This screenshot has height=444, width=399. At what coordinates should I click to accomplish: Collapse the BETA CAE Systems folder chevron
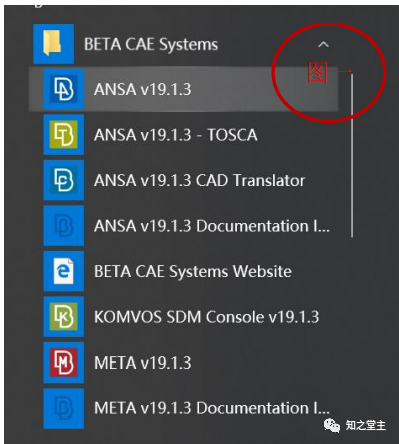pyautogui.click(x=323, y=44)
